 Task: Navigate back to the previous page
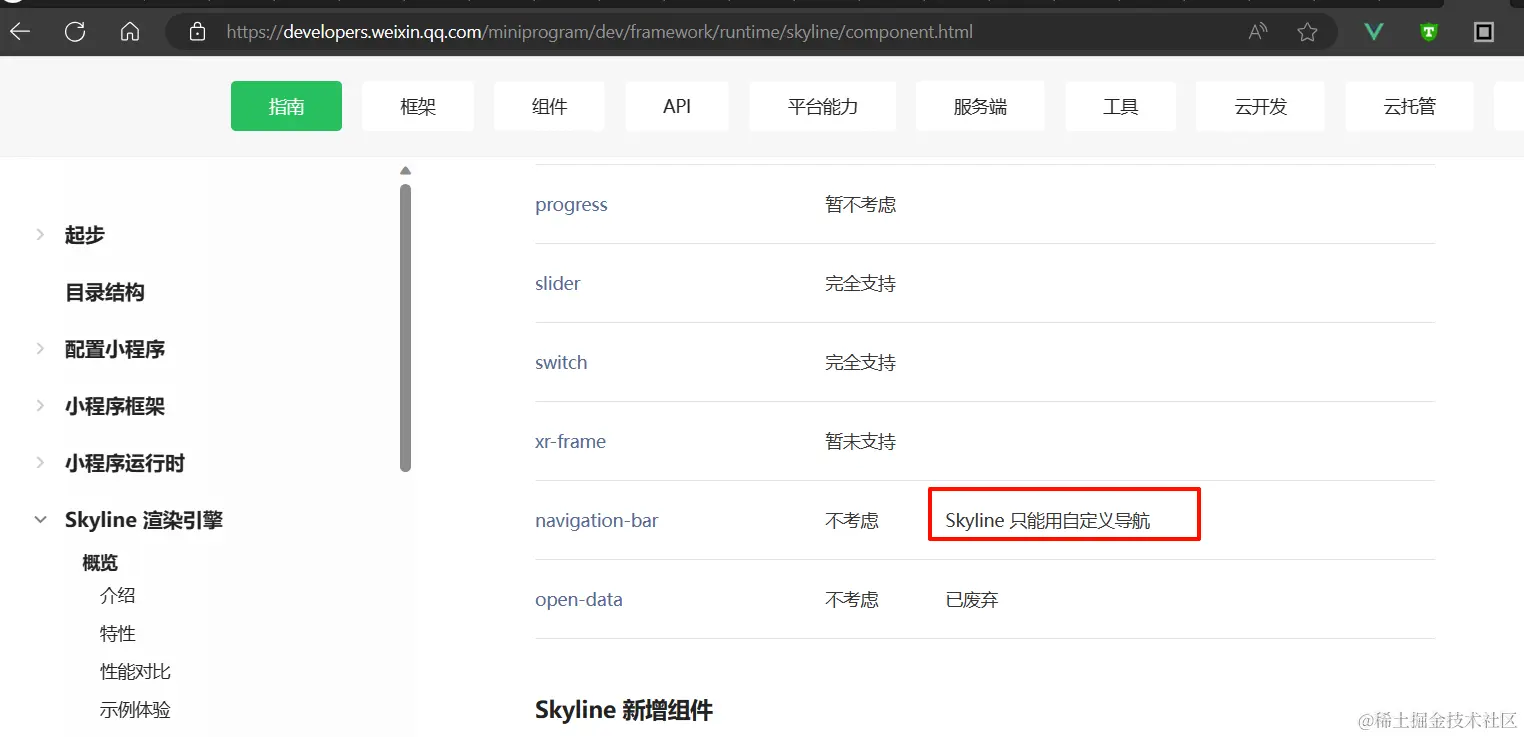[20, 31]
